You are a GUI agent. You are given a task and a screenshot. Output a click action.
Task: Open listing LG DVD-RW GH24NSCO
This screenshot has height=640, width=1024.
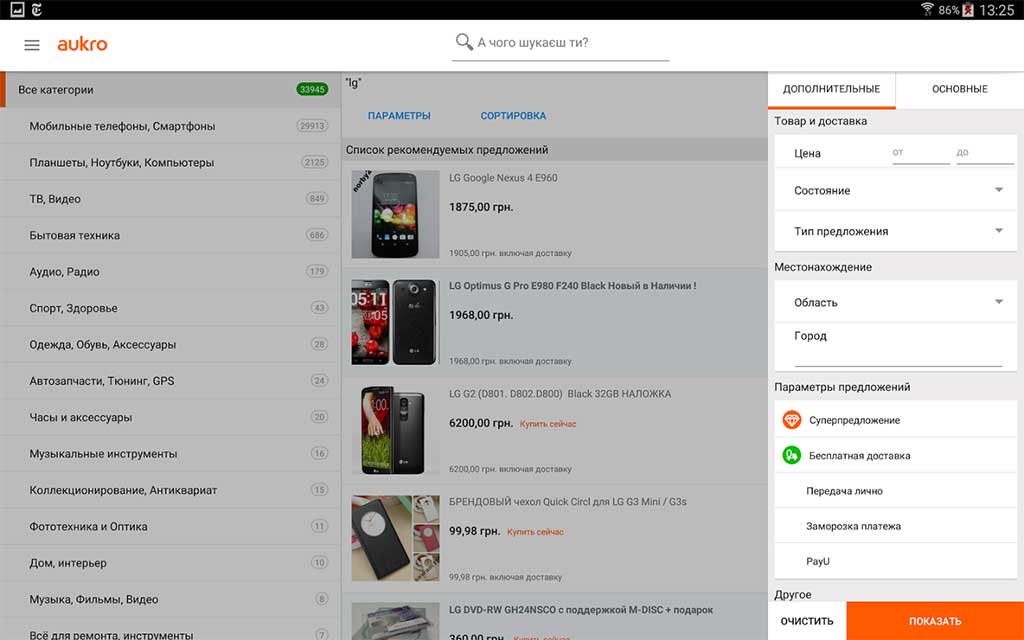(x=581, y=610)
